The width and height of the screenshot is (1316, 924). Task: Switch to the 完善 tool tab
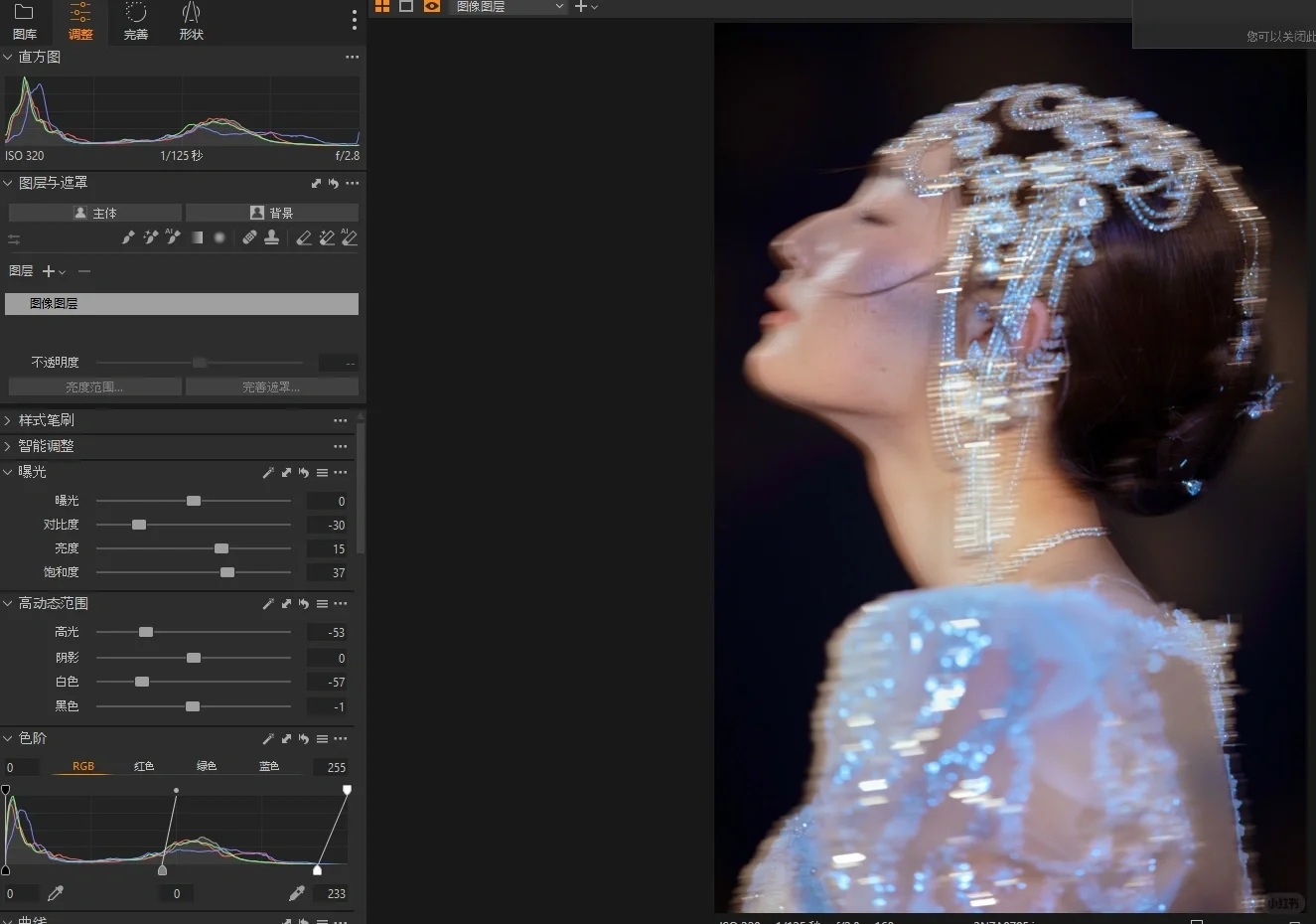point(136,22)
